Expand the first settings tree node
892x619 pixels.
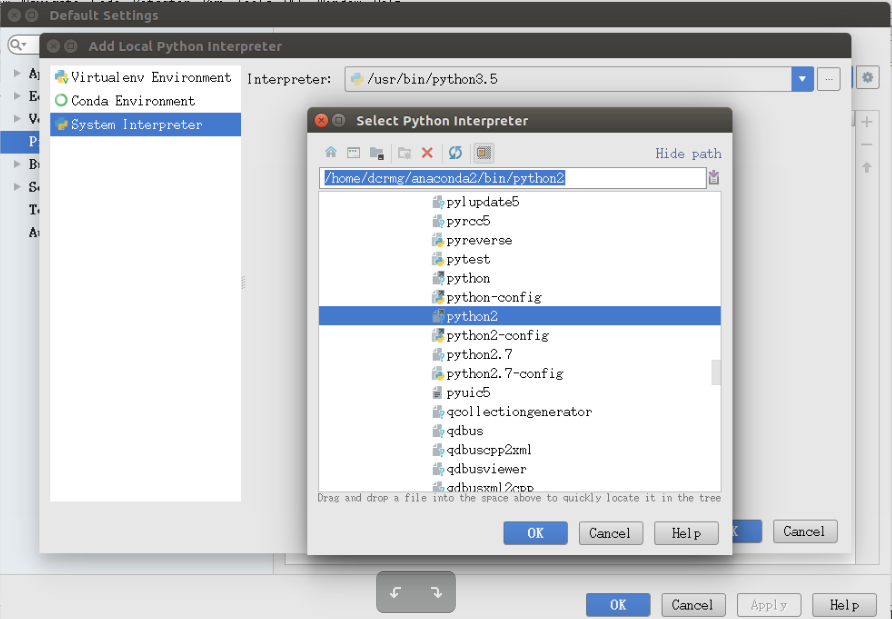17,73
